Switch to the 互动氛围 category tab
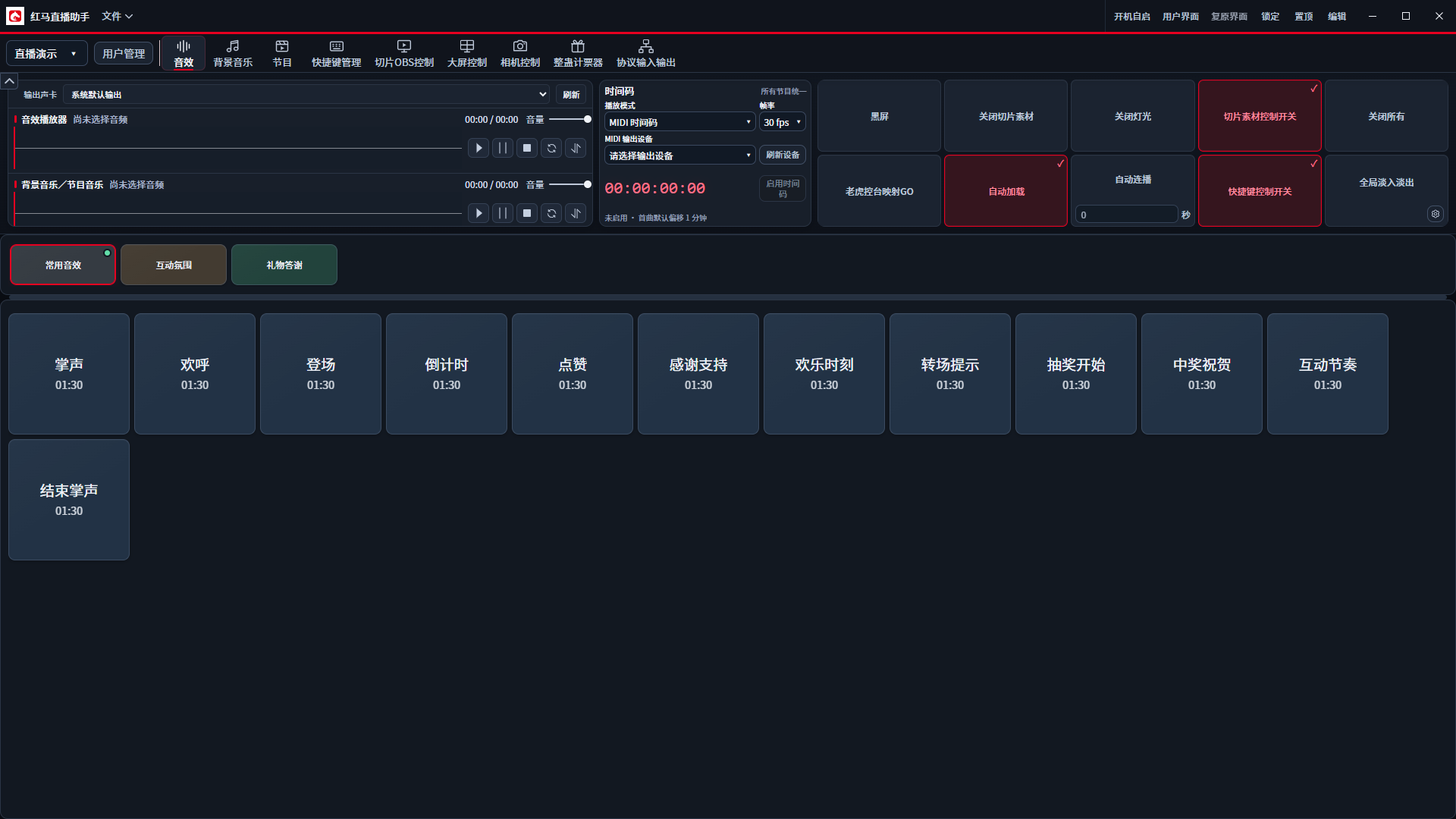1456x819 pixels. tap(174, 265)
